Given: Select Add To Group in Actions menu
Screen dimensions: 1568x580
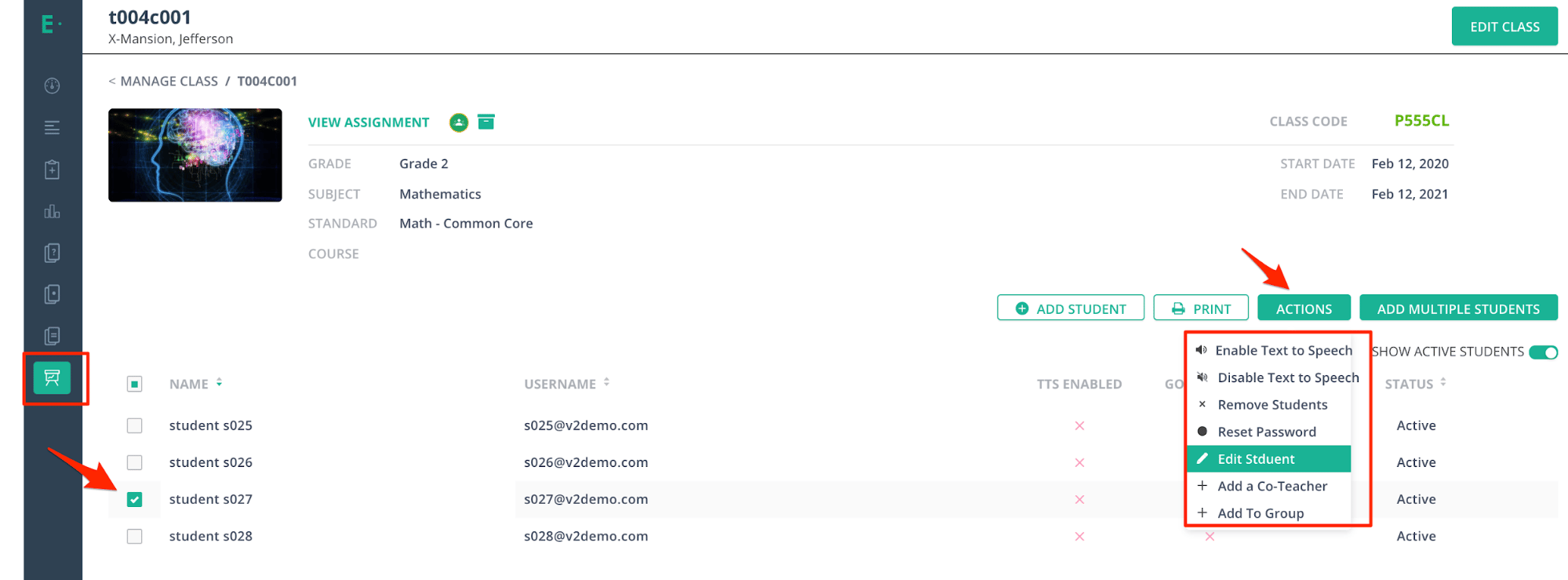Looking at the screenshot, I should click(1269, 513).
